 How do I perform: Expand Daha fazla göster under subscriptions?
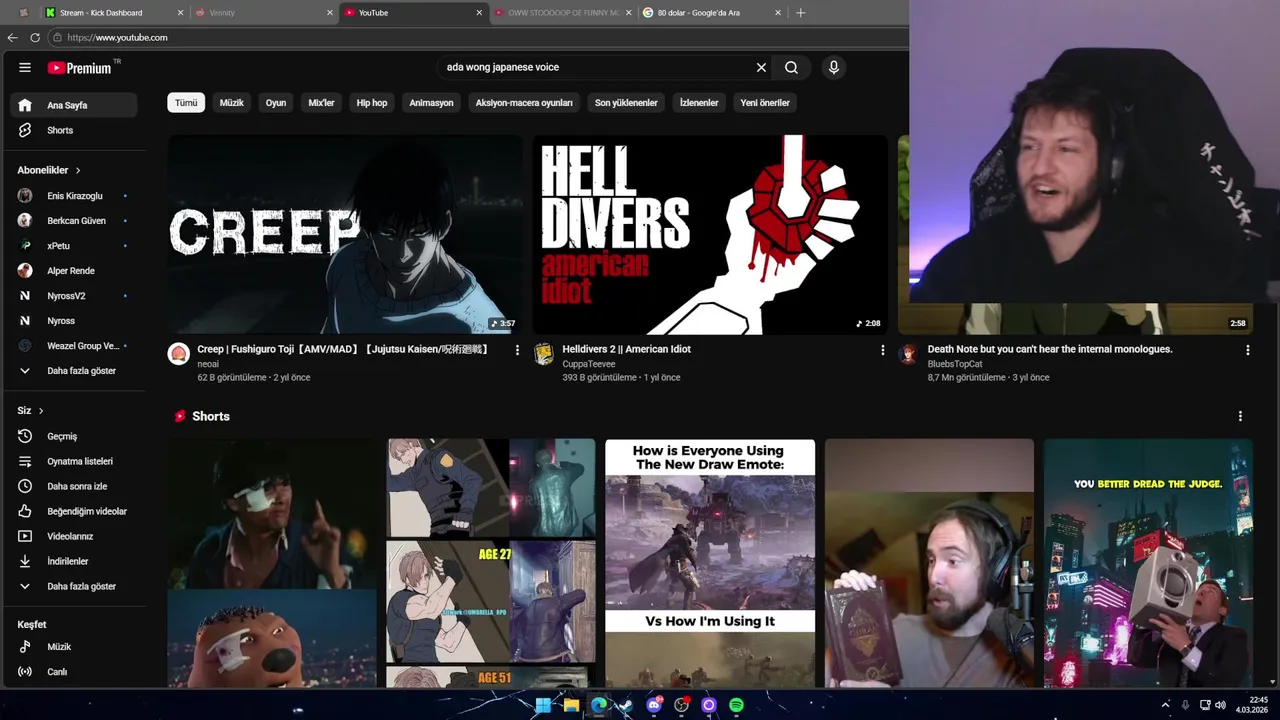coord(73,371)
